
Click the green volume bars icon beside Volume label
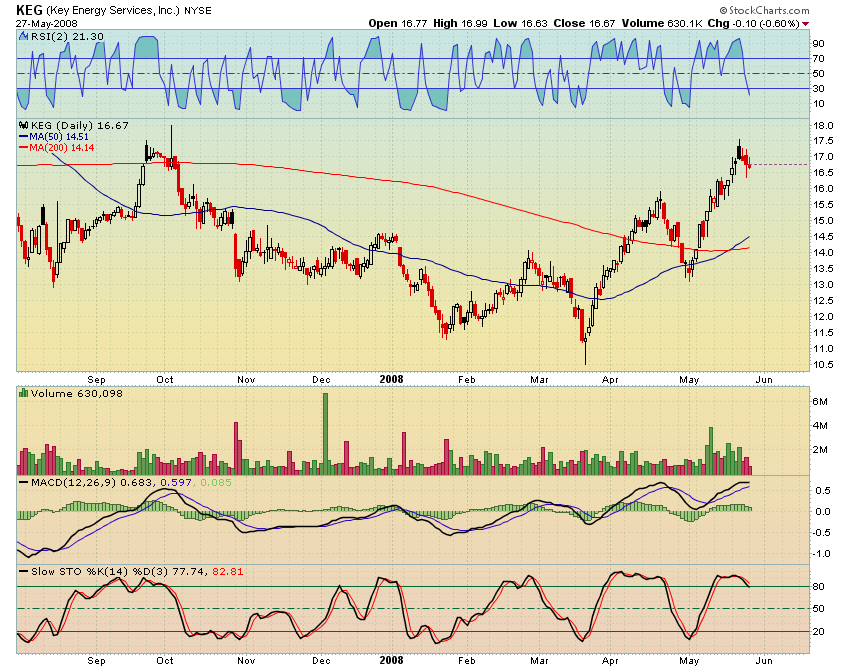tap(23, 393)
